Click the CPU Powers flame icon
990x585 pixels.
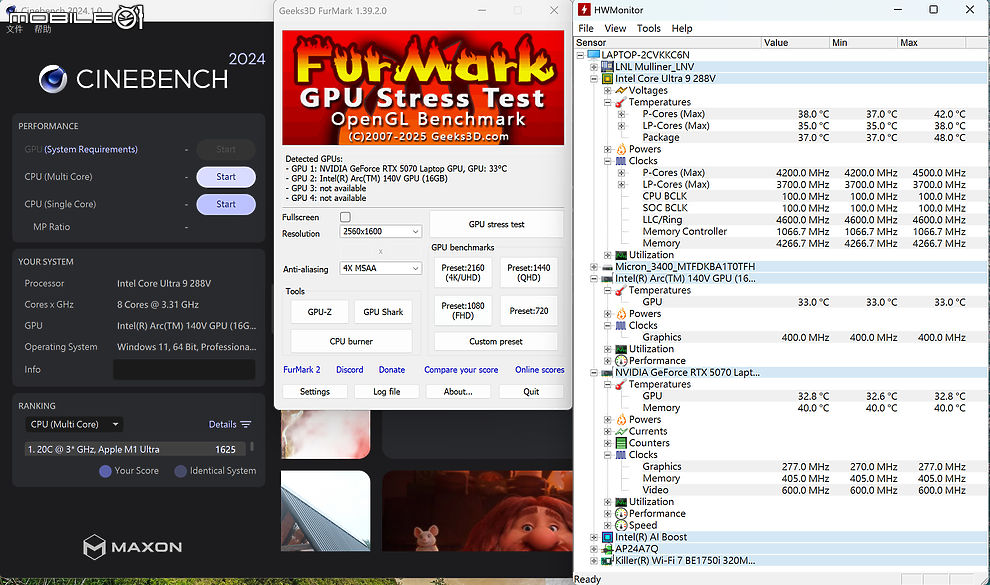(621, 149)
